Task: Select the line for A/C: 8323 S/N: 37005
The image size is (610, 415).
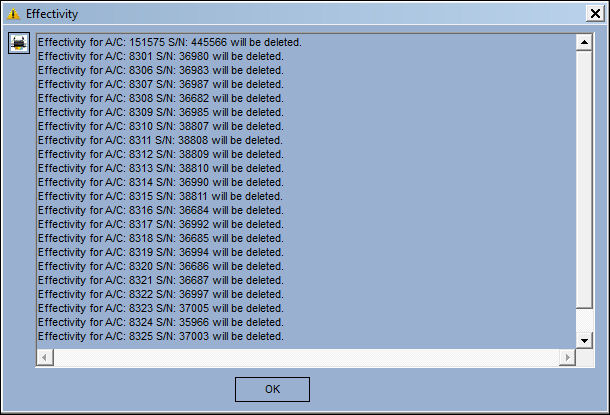Action: 161,308
